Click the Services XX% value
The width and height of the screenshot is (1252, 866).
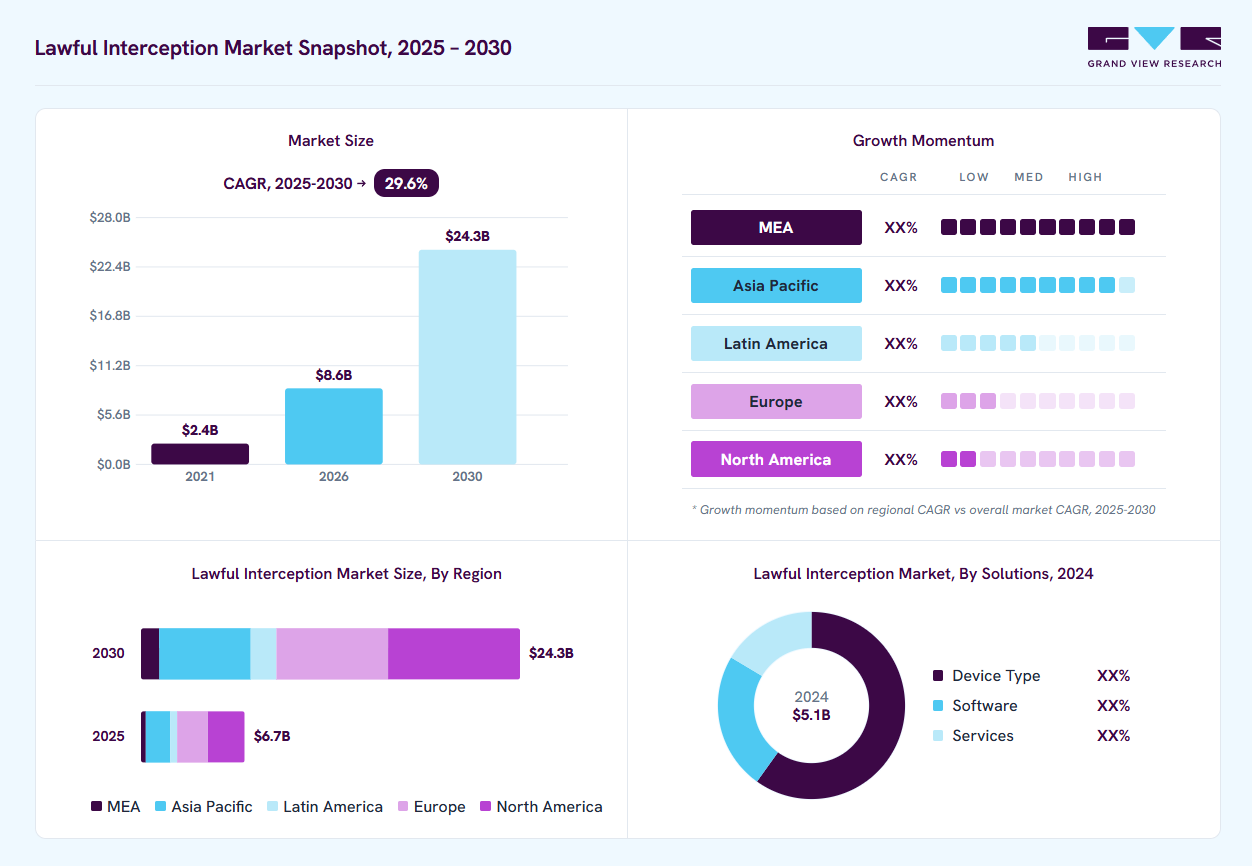pos(1113,736)
